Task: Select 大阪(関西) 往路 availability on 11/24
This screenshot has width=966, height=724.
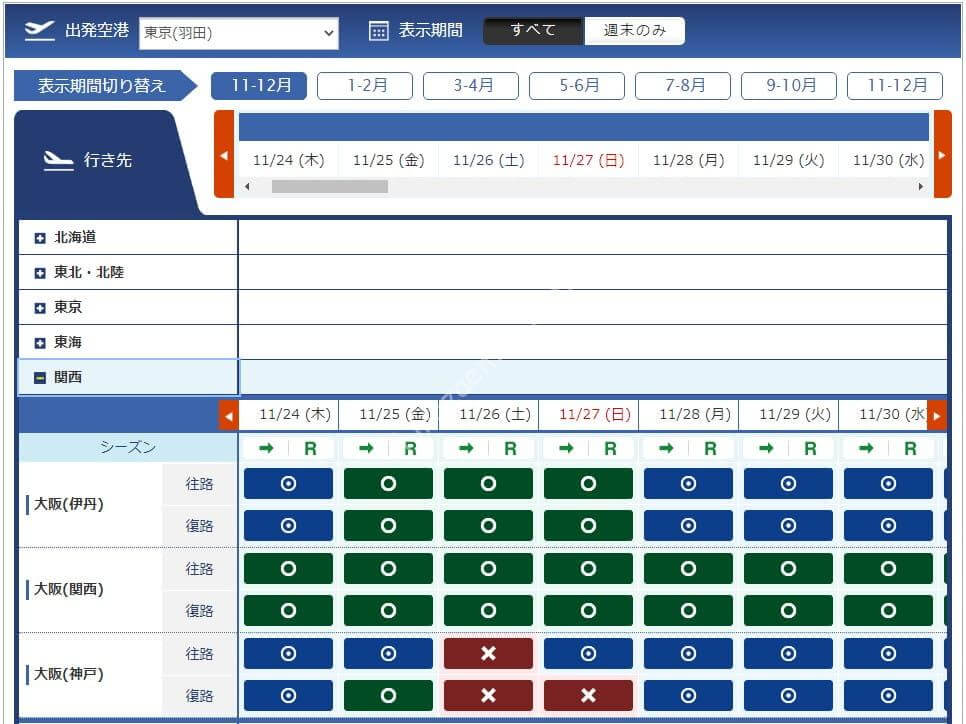Action: [x=288, y=568]
